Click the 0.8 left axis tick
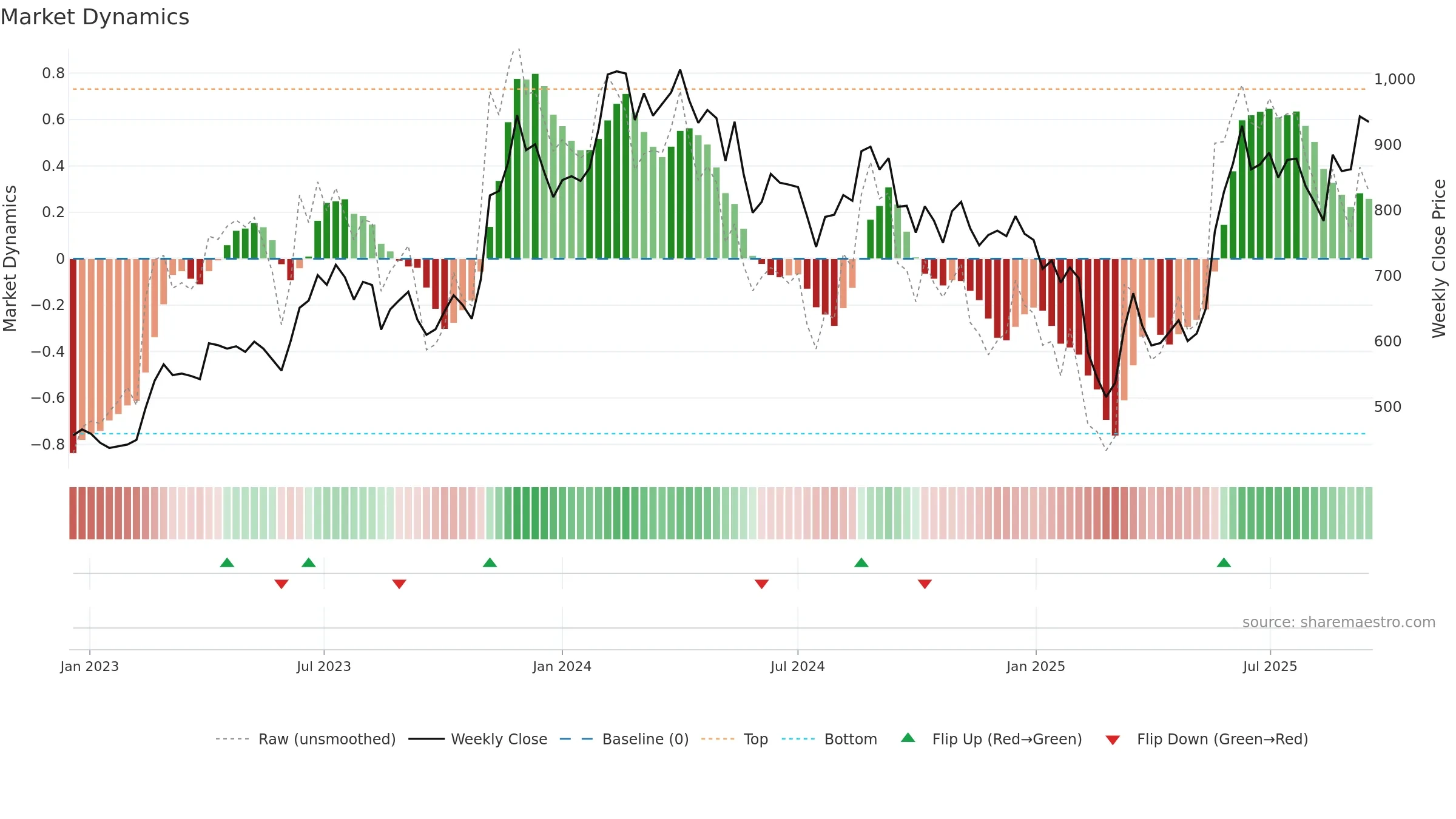The height and width of the screenshot is (819, 1456). tap(53, 73)
